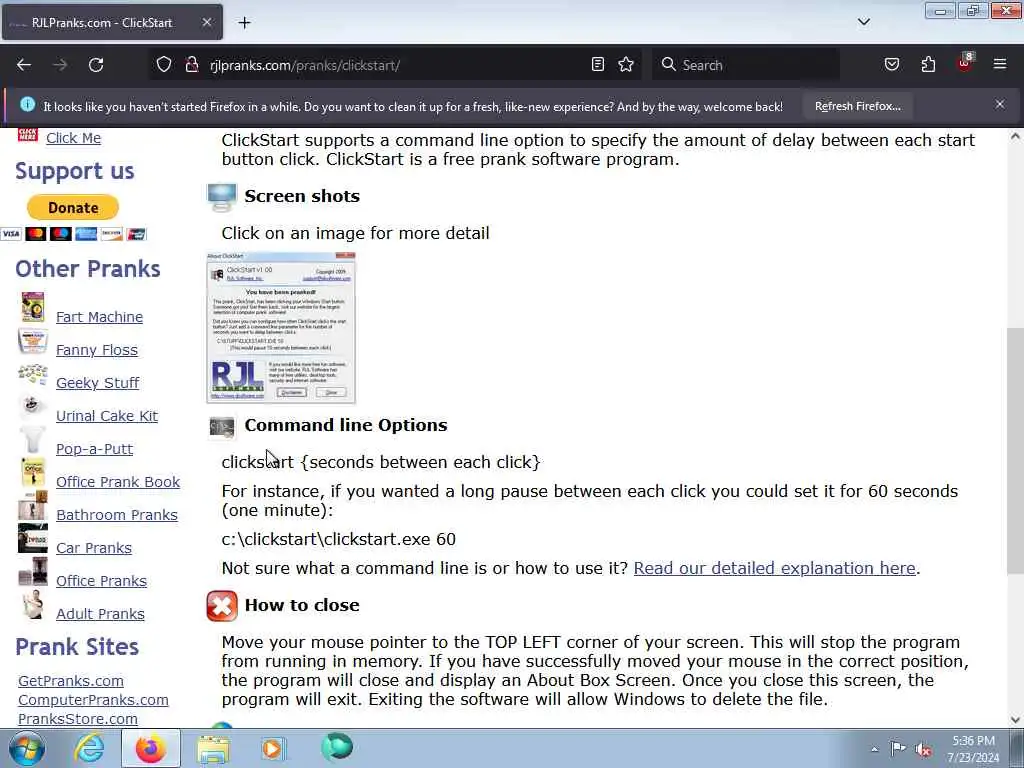This screenshot has width=1024, height=768.
Task: Visit ComputerPranks.com link
Action: click(x=93, y=699)
